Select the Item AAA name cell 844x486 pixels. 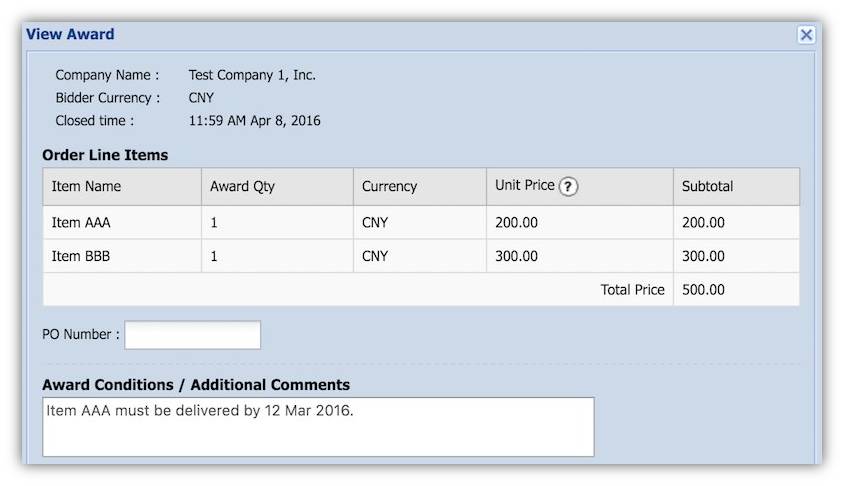tap(81, 223)
